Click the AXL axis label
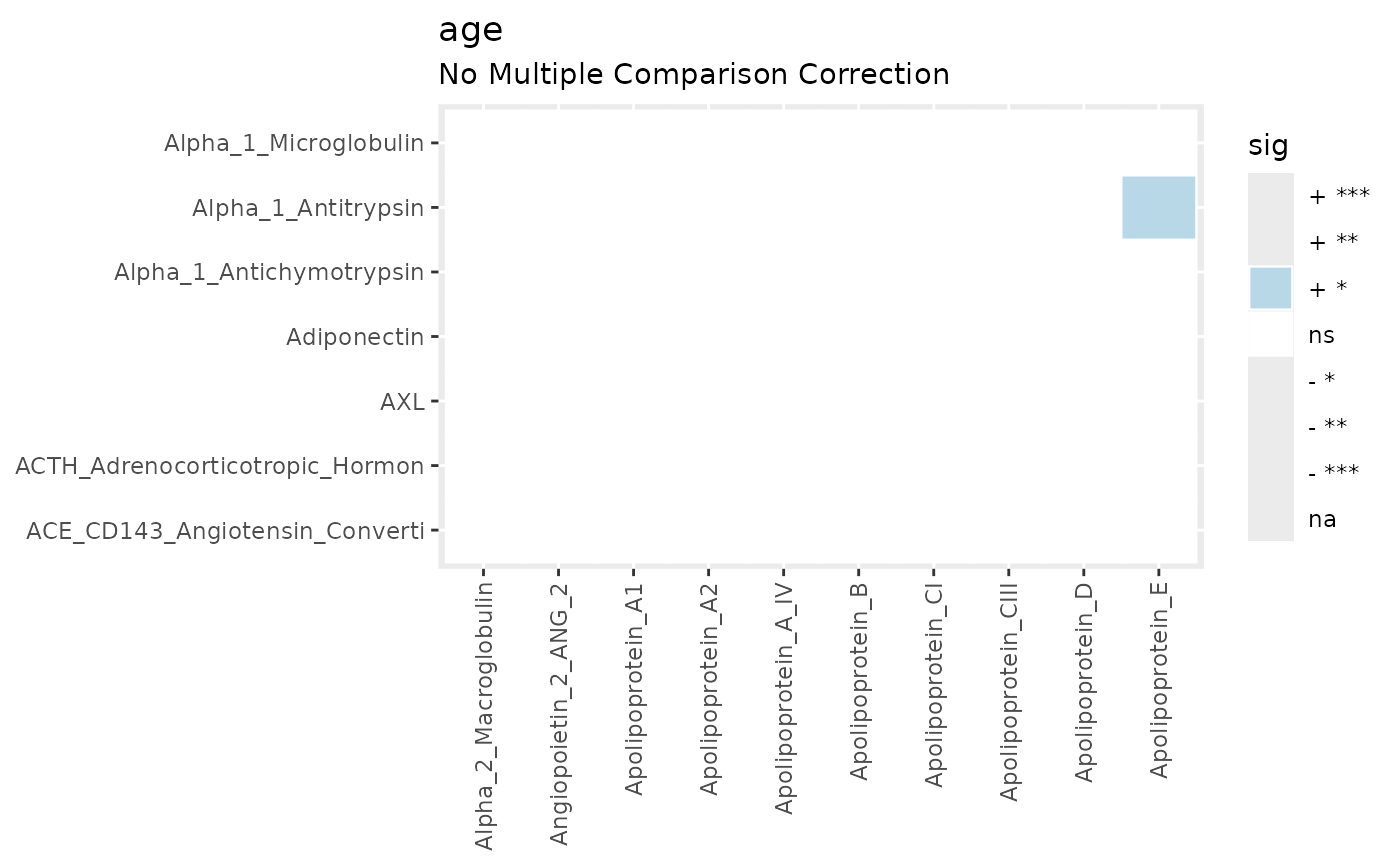The width and height of the screenshot is (1400, 866). click(402, 402)
